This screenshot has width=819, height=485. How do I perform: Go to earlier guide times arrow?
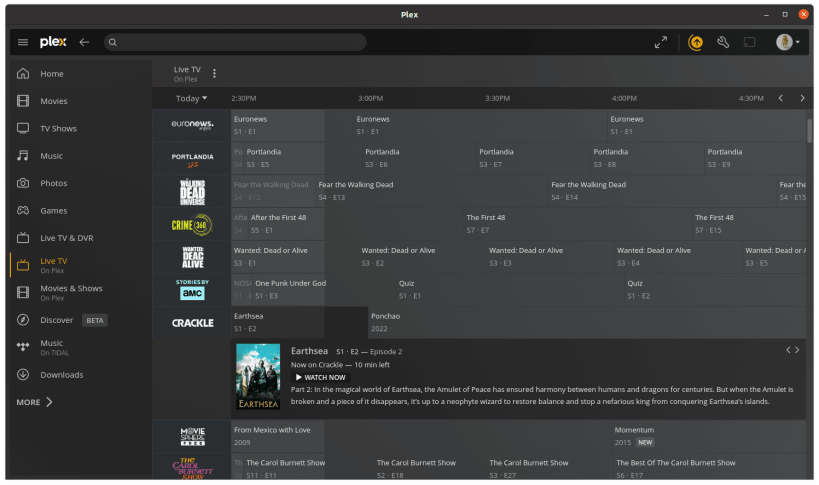tap(781, 98)
